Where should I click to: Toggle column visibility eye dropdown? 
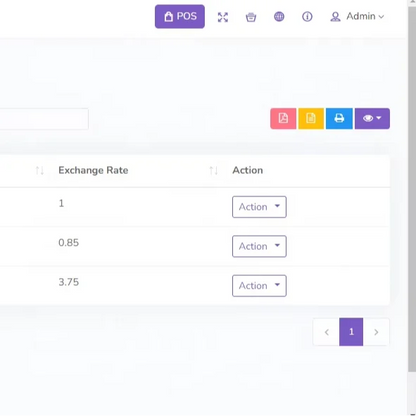click(372, 118)
